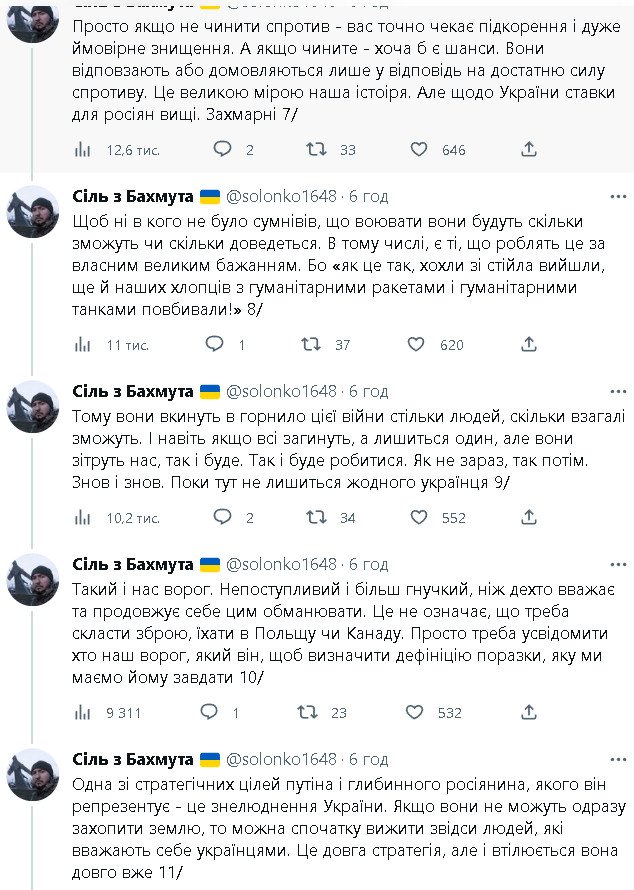Screen dimensions: 634x890
Task: Retweet the tweet with 23 retweets
Action: 311,712
